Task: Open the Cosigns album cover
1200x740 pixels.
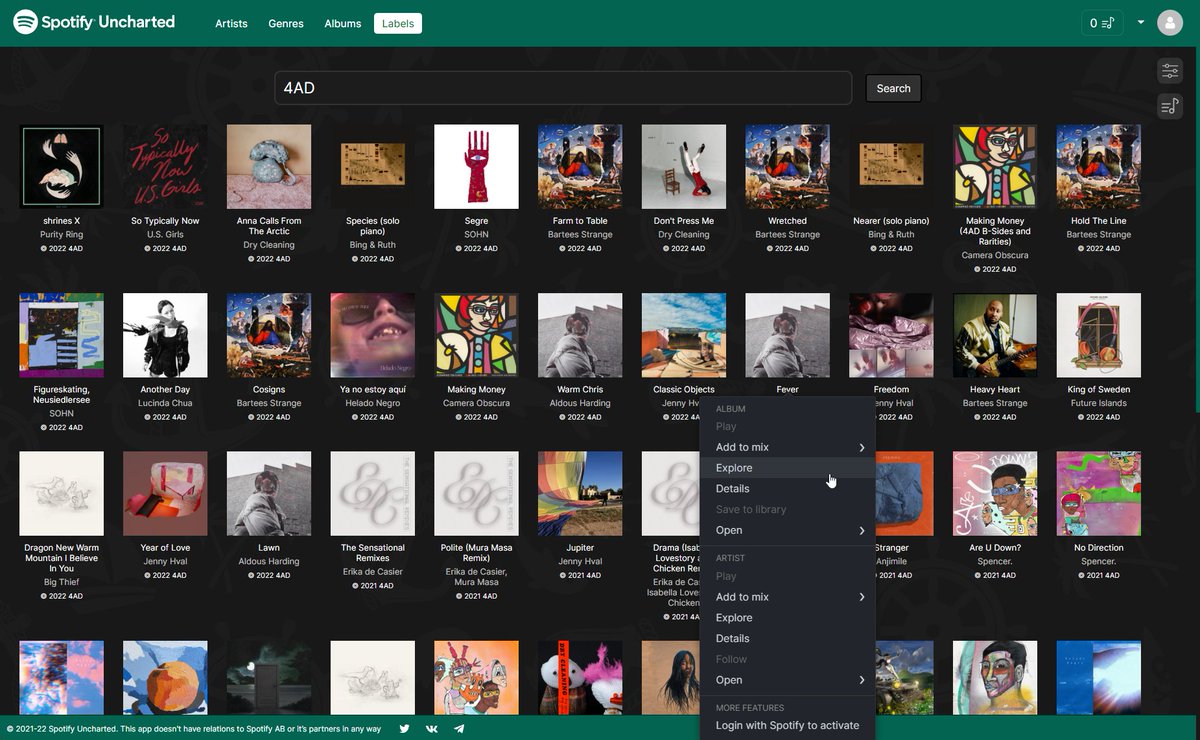Action: (269, 335)
